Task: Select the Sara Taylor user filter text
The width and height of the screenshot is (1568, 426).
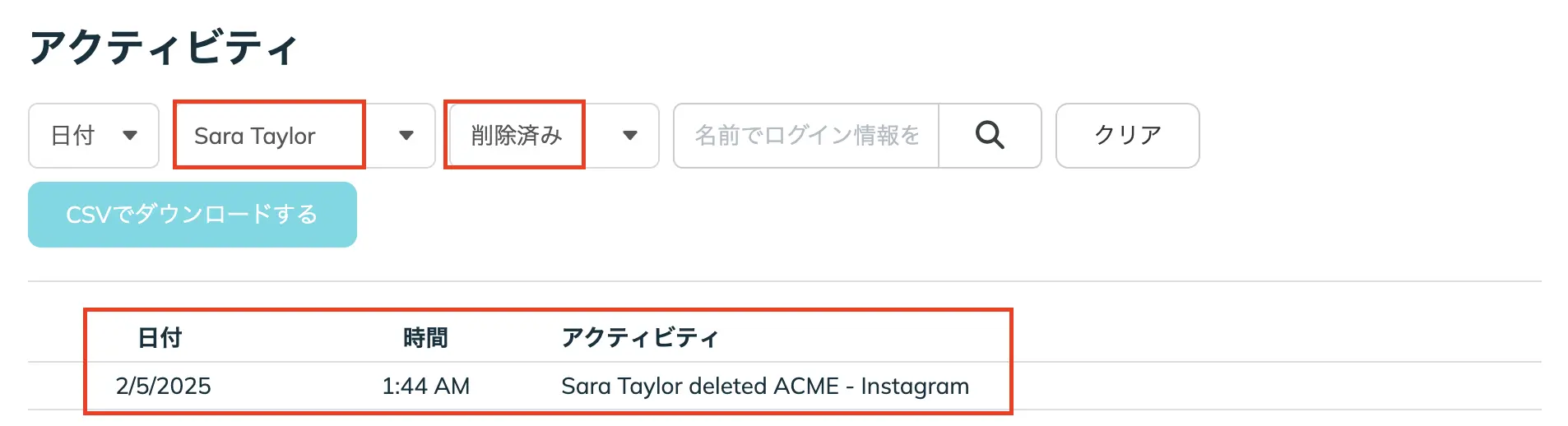Action: 255,136
